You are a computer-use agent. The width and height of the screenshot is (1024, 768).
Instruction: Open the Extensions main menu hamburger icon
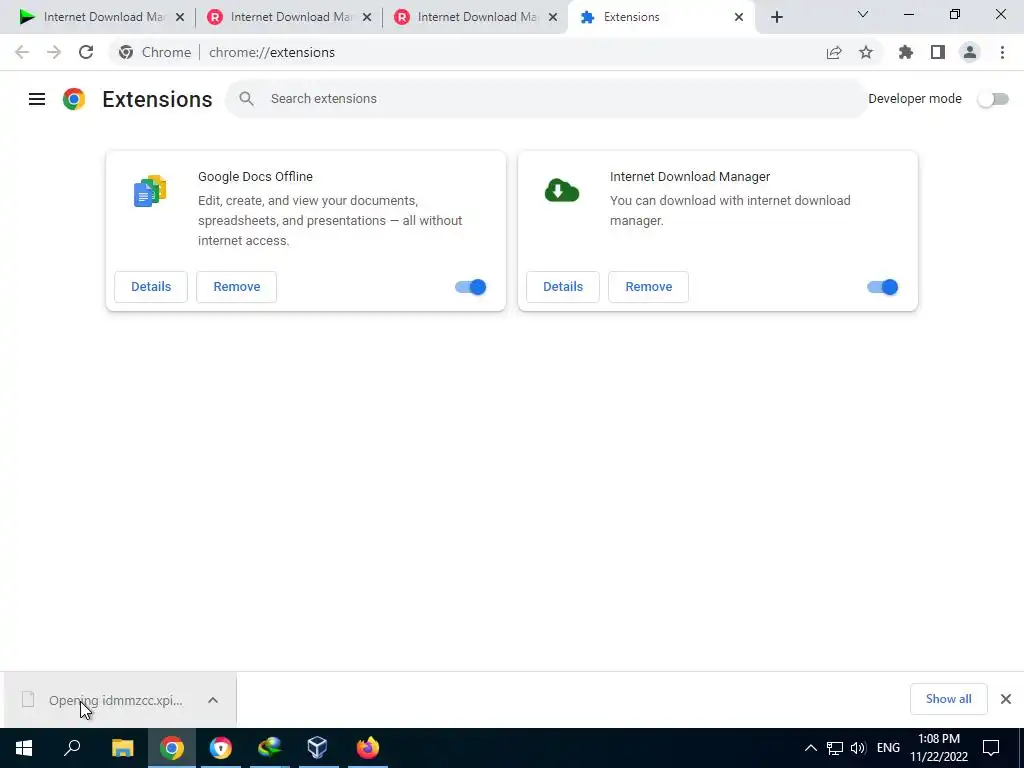click(37, 99)
